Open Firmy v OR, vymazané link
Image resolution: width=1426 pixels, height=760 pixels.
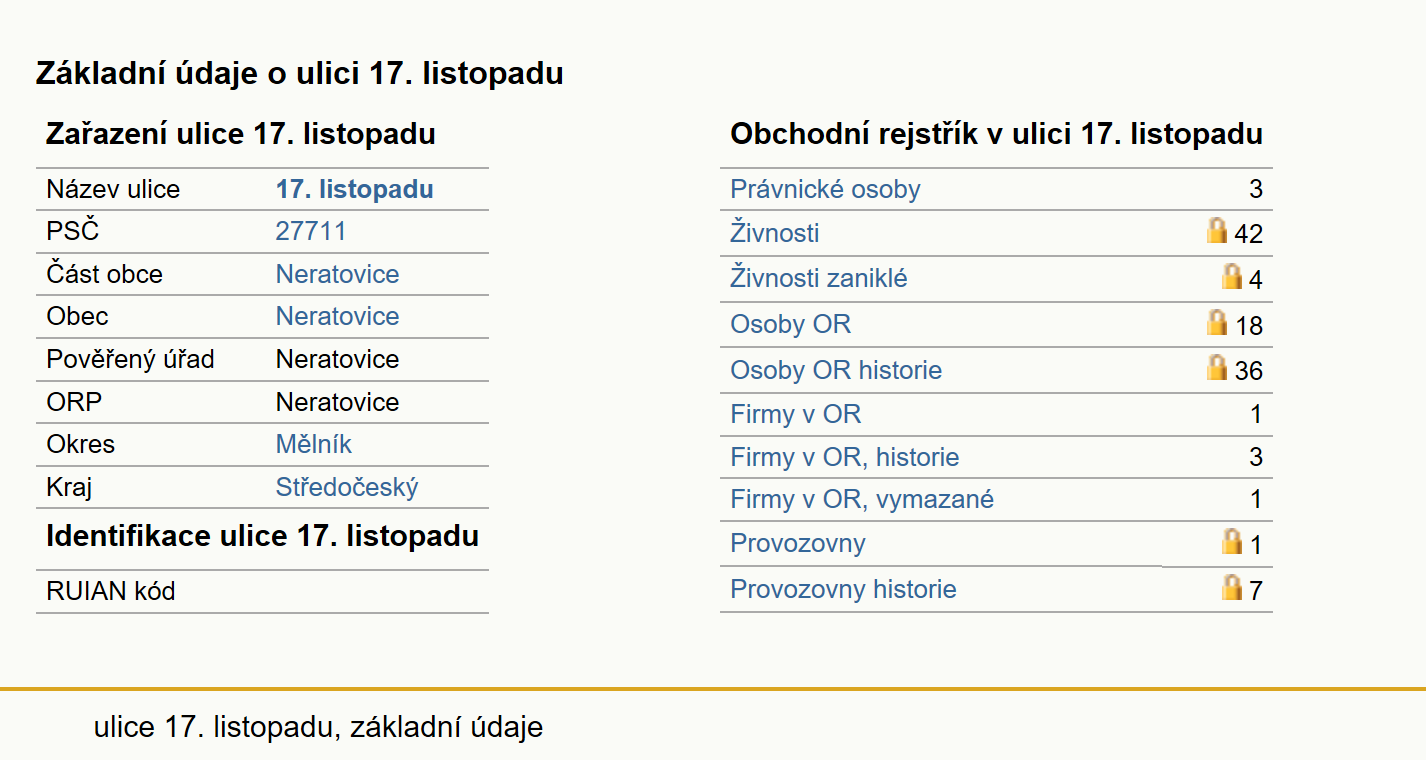862,499
